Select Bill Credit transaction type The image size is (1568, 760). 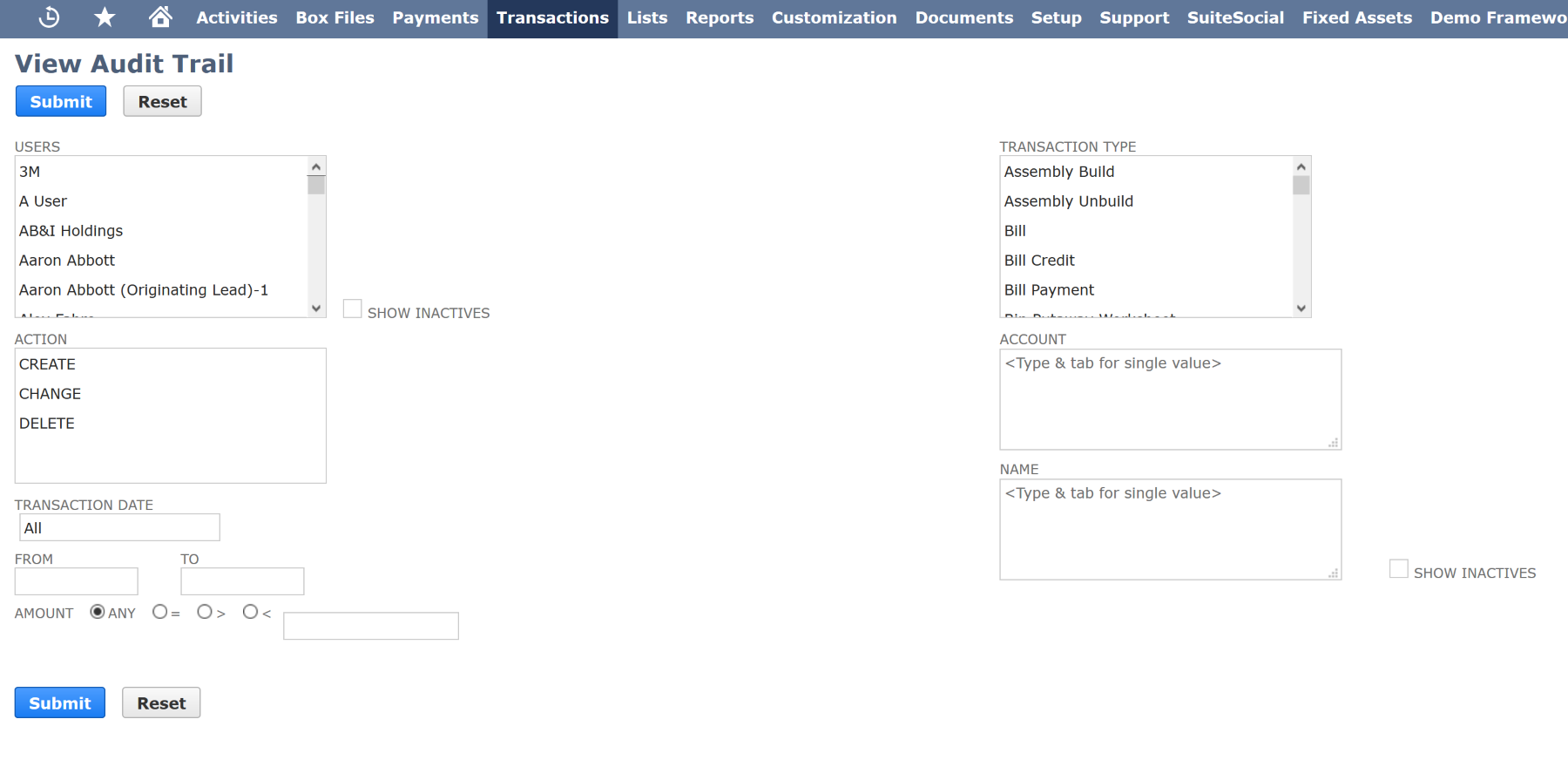[x=1147, y=261]
